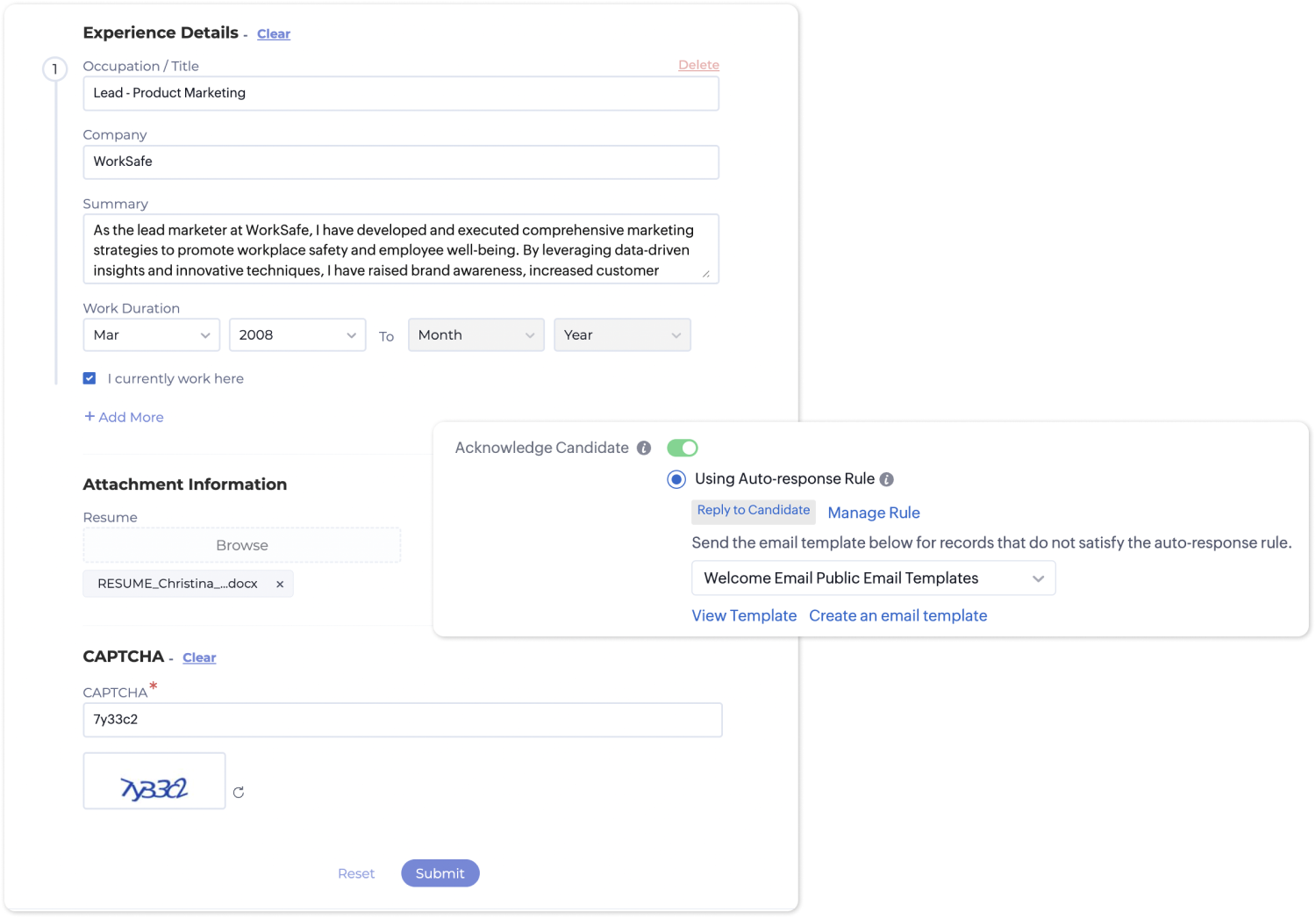The height and width of the screenshot is (919, 1316).
Task: Click the info icon next to Using Auto-response Rule
Action: tap(886, 479)
